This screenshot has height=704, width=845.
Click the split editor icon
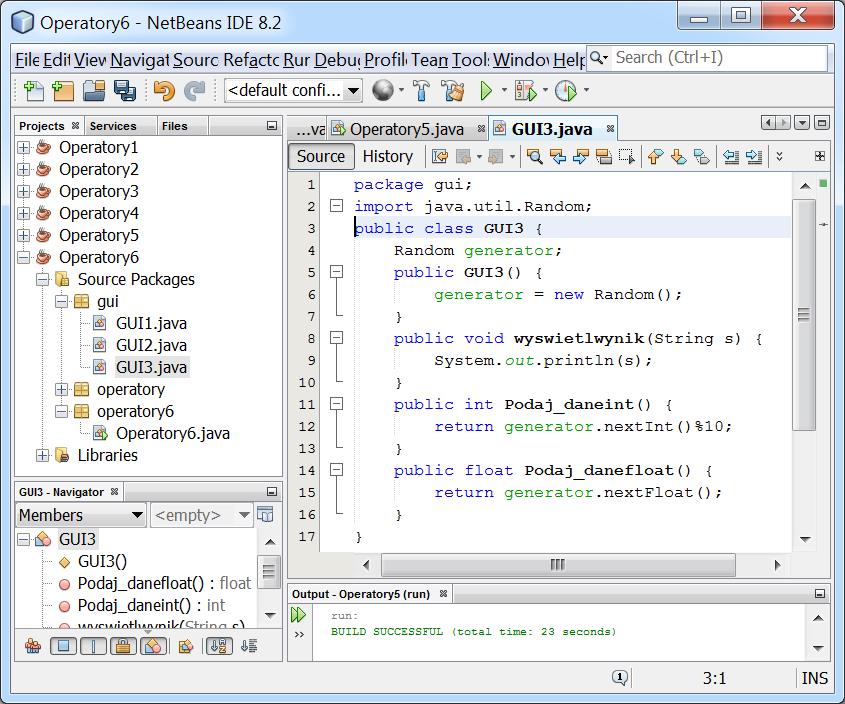(820, 156)
